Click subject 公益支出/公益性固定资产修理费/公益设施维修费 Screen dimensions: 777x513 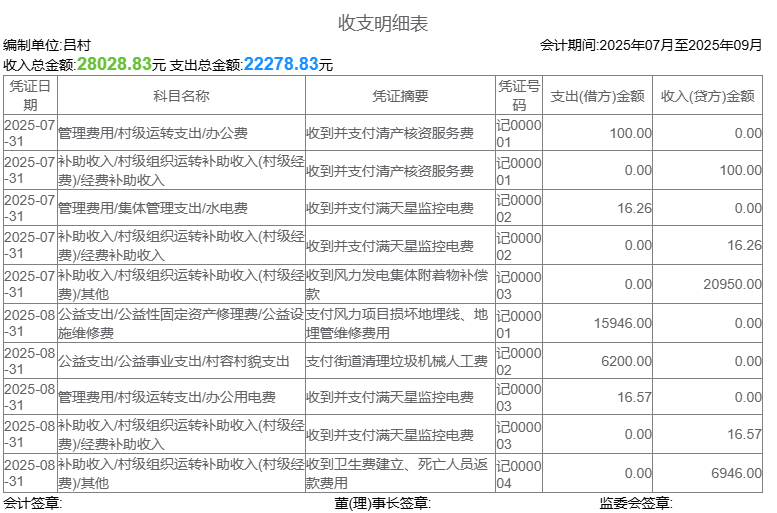click(x=181, y=323)
